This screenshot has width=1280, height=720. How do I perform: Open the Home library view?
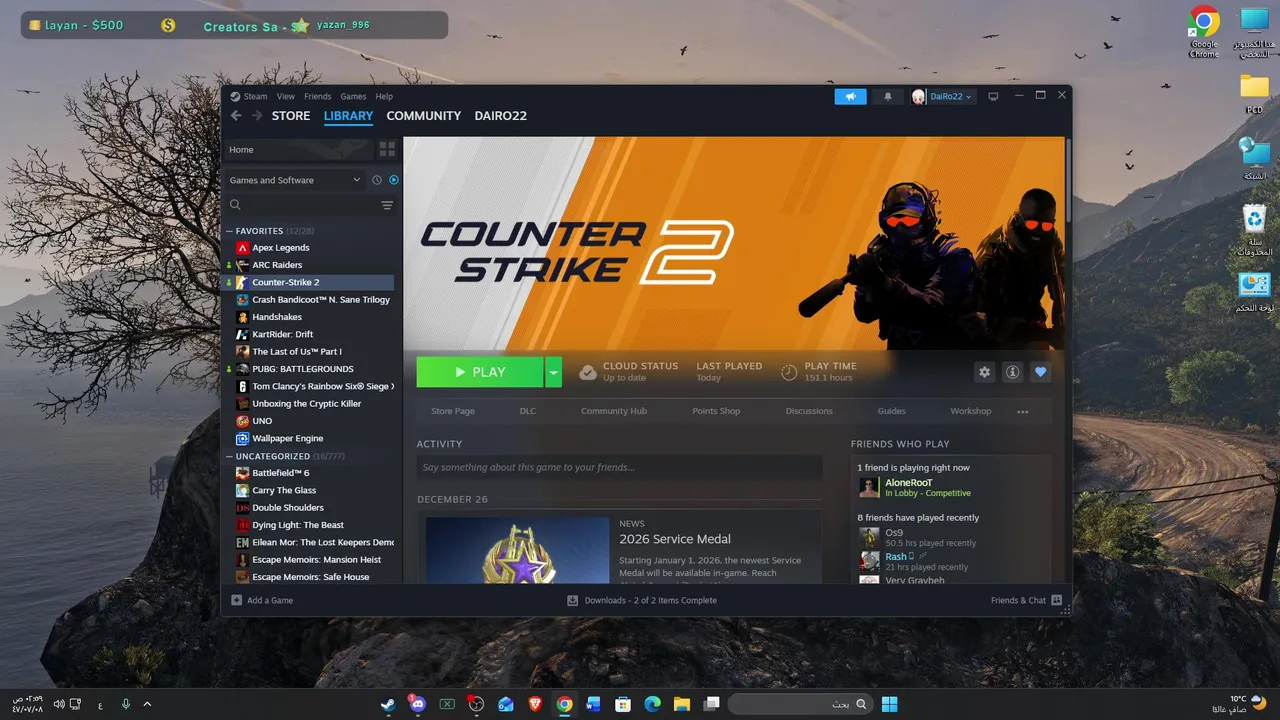pos(298,150)
